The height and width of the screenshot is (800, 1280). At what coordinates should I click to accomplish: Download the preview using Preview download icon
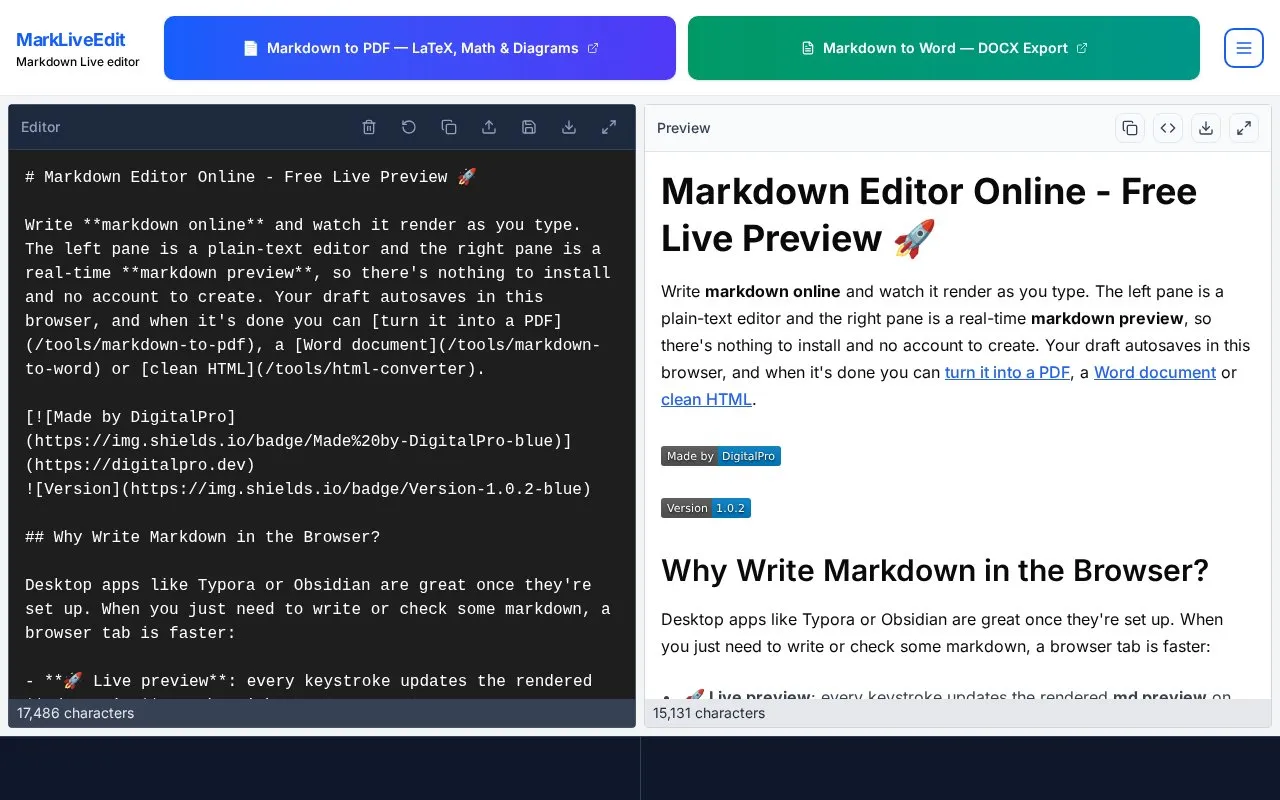tap(1206, 128)
